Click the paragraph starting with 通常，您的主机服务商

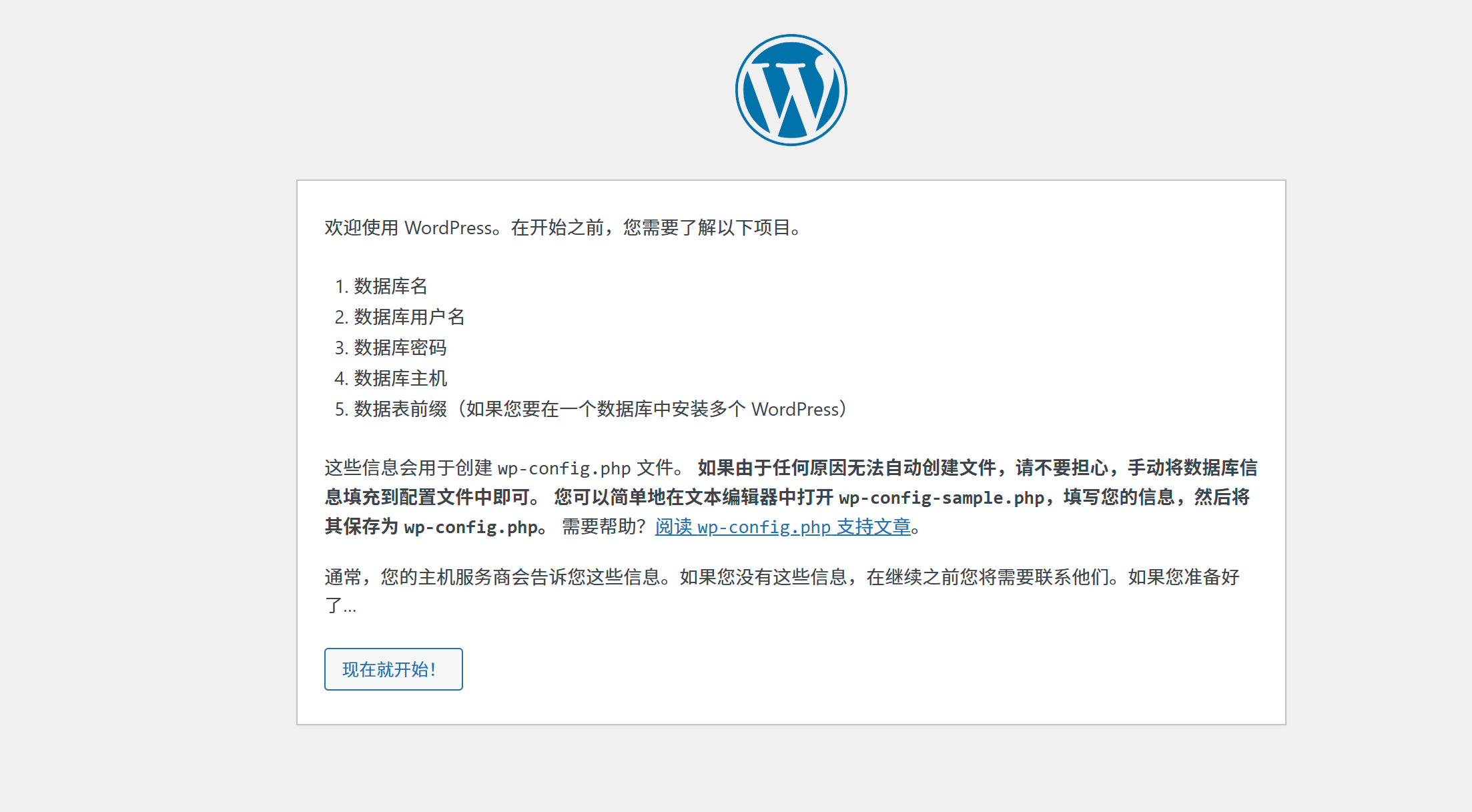coord(782,591)
